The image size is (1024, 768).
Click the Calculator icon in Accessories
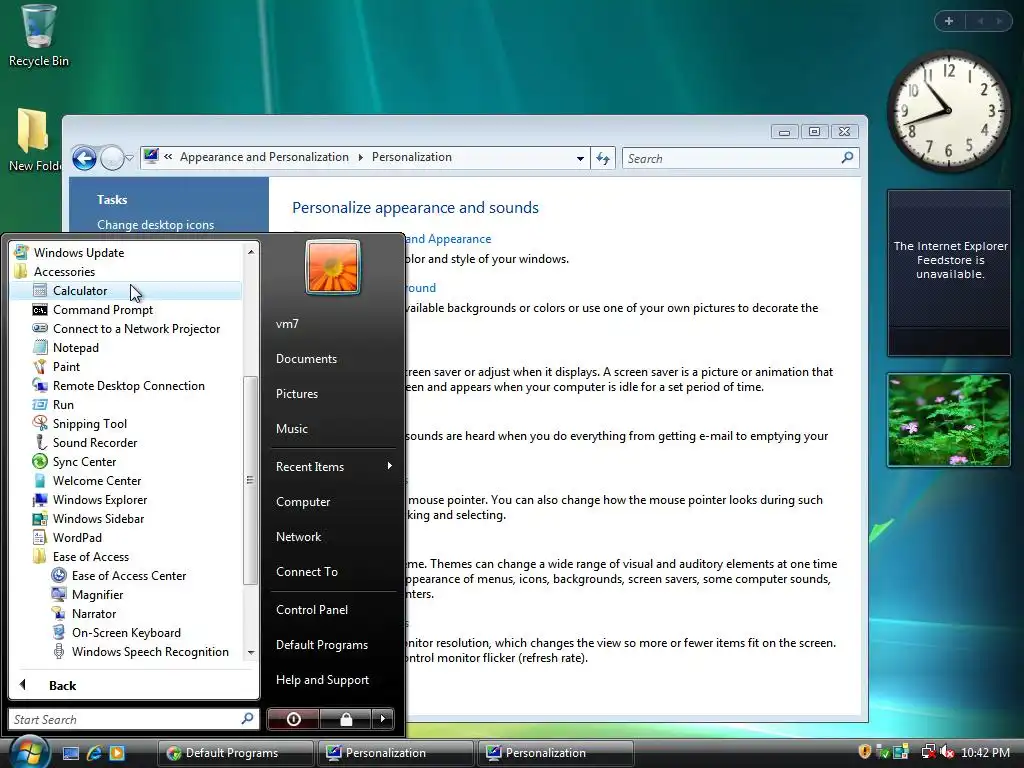coord(40,291)
